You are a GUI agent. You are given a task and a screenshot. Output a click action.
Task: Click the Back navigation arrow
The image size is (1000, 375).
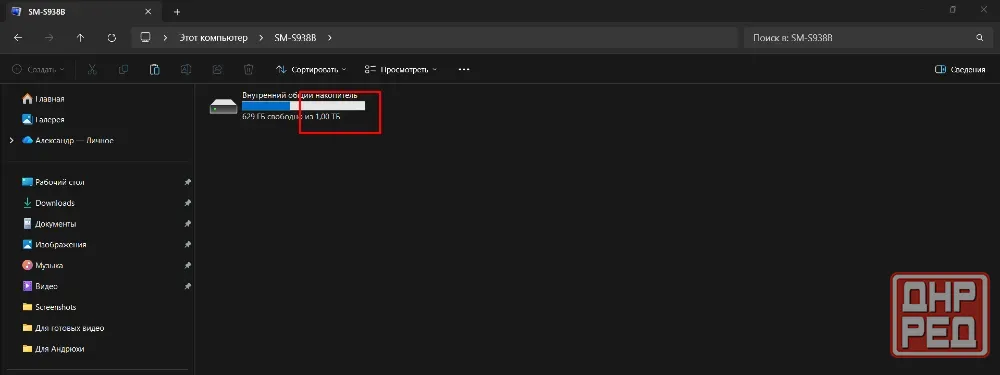[x=18, y=38]
